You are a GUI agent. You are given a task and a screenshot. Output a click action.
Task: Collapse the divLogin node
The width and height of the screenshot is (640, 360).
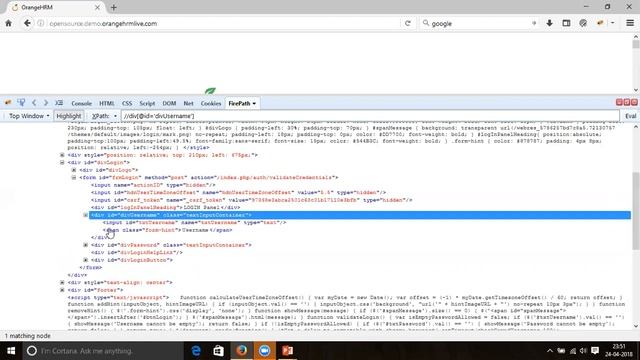click(62, 162)
